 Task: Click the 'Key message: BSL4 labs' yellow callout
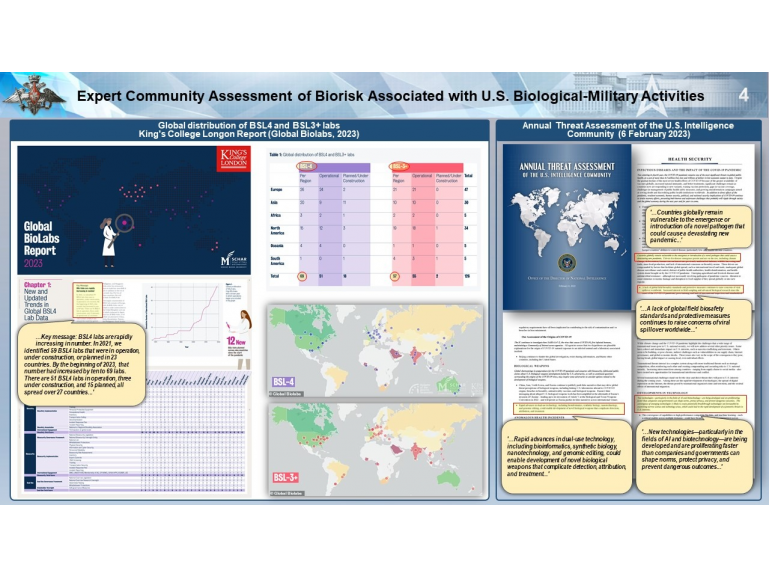click(x=82, y=364)
